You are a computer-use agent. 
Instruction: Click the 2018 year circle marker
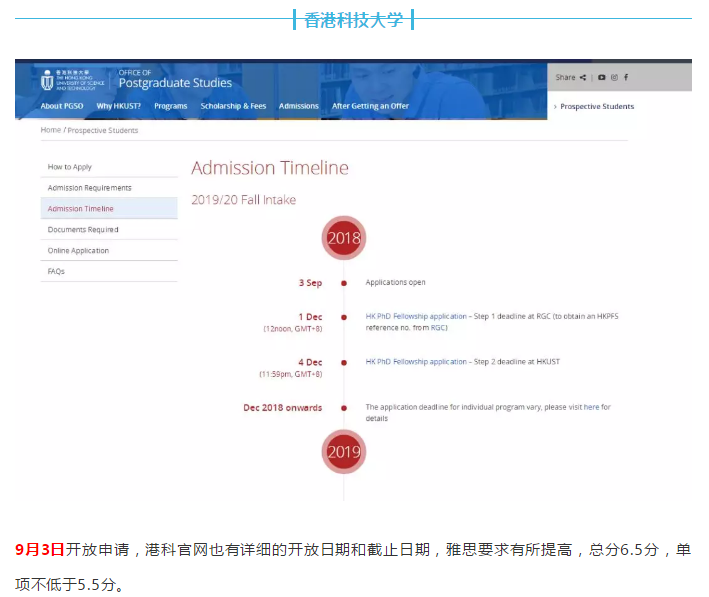pyautogui.click(x=344, y=238)
